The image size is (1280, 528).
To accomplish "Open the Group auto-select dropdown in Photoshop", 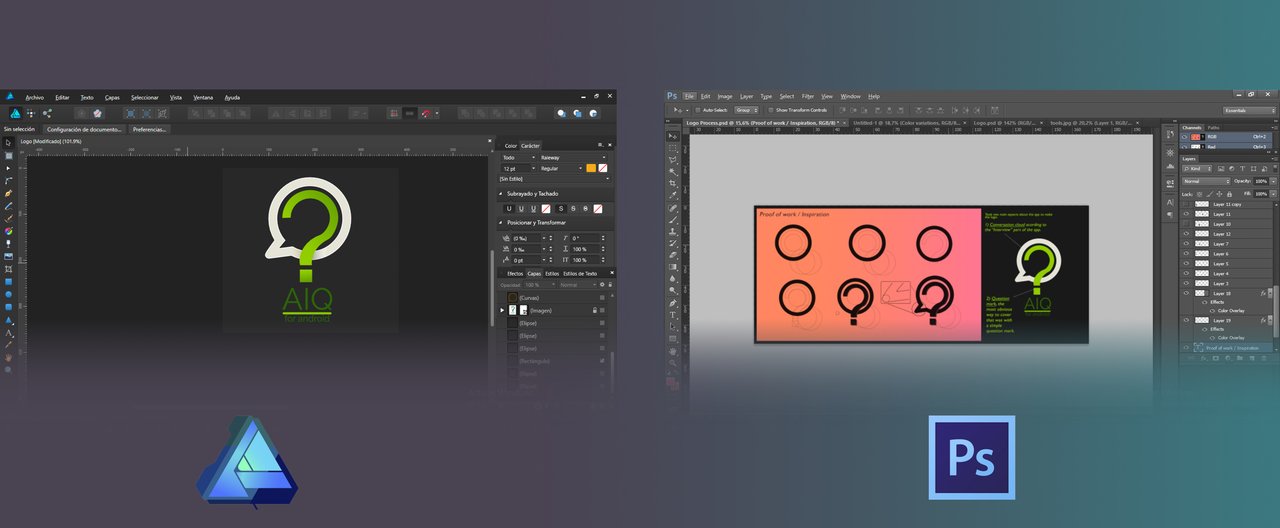I will coord(746,110).
